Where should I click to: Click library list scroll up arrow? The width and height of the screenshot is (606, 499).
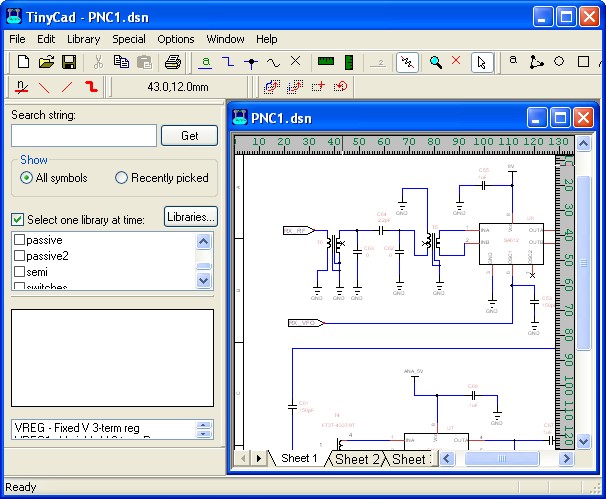(x=204, y=242)
